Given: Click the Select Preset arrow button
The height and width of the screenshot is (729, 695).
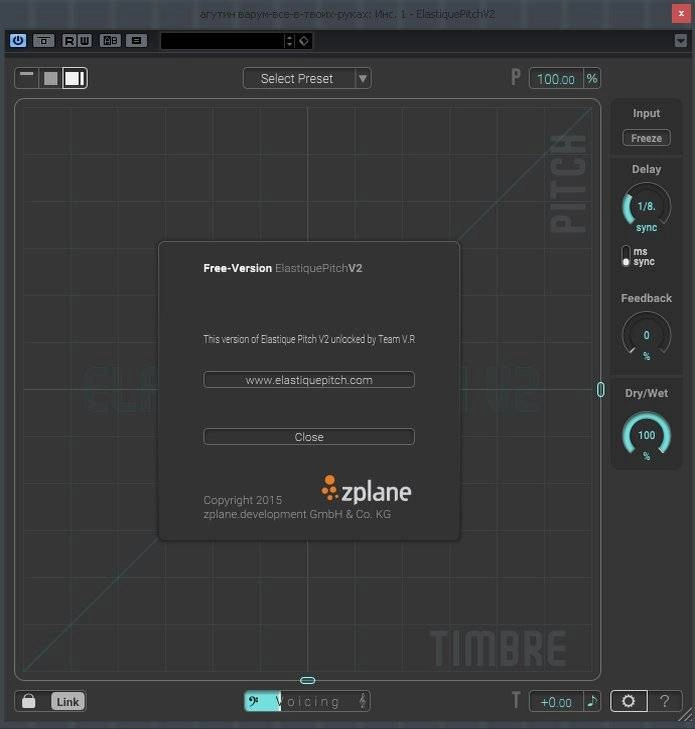Looking at the screenshot, I should point(363,79).
